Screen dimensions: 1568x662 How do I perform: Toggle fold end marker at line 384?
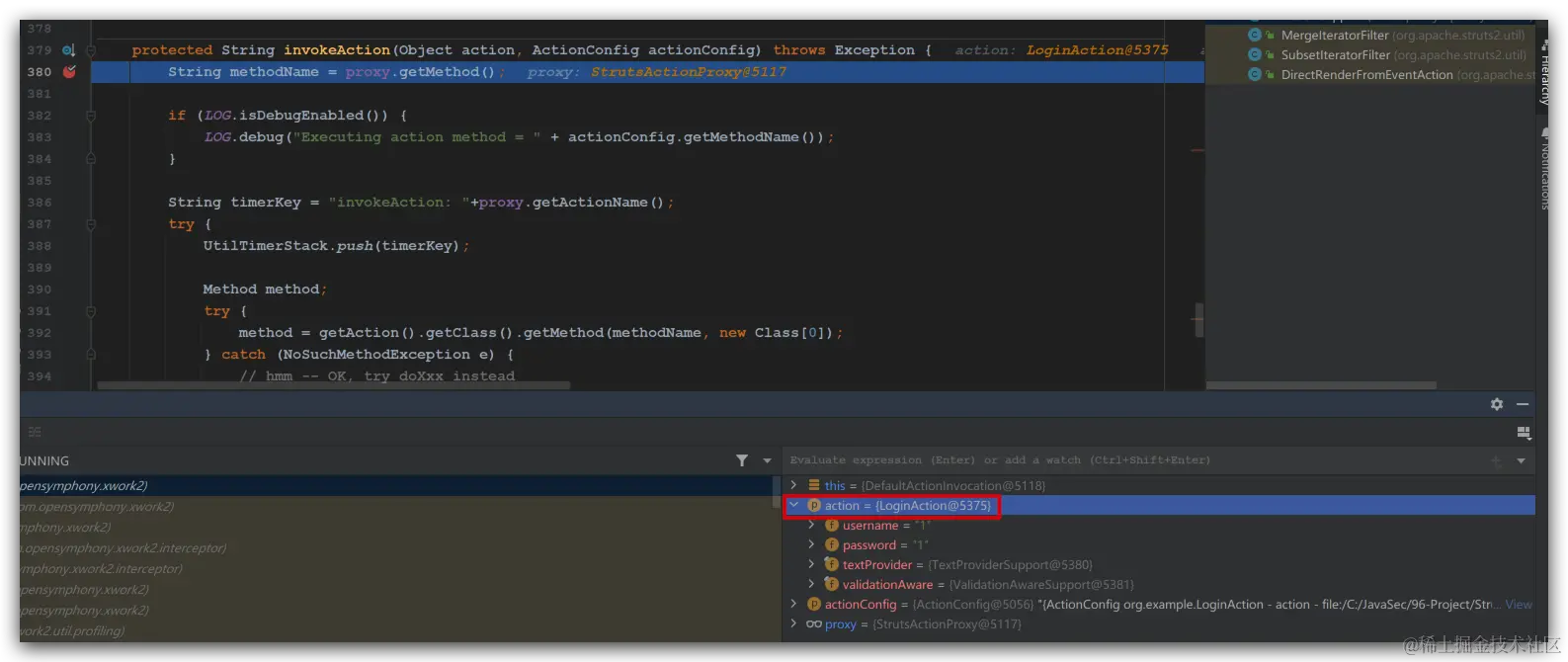[91, 158]
